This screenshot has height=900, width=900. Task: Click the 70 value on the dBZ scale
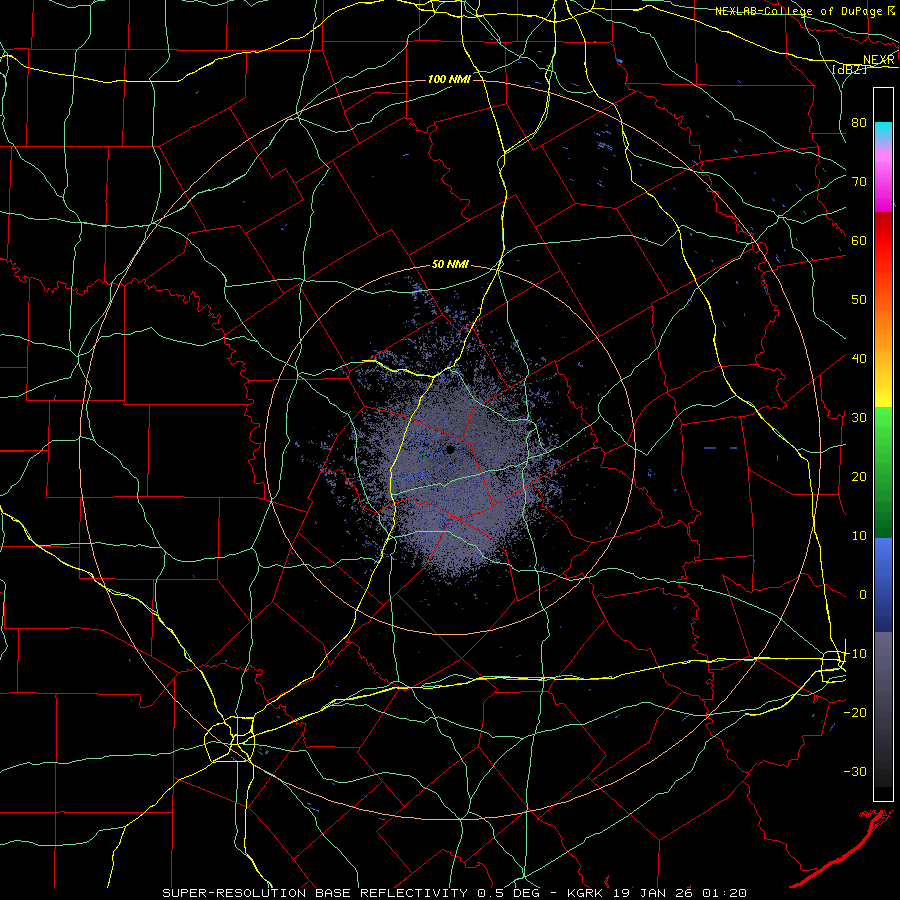click(x=859, y=181)
